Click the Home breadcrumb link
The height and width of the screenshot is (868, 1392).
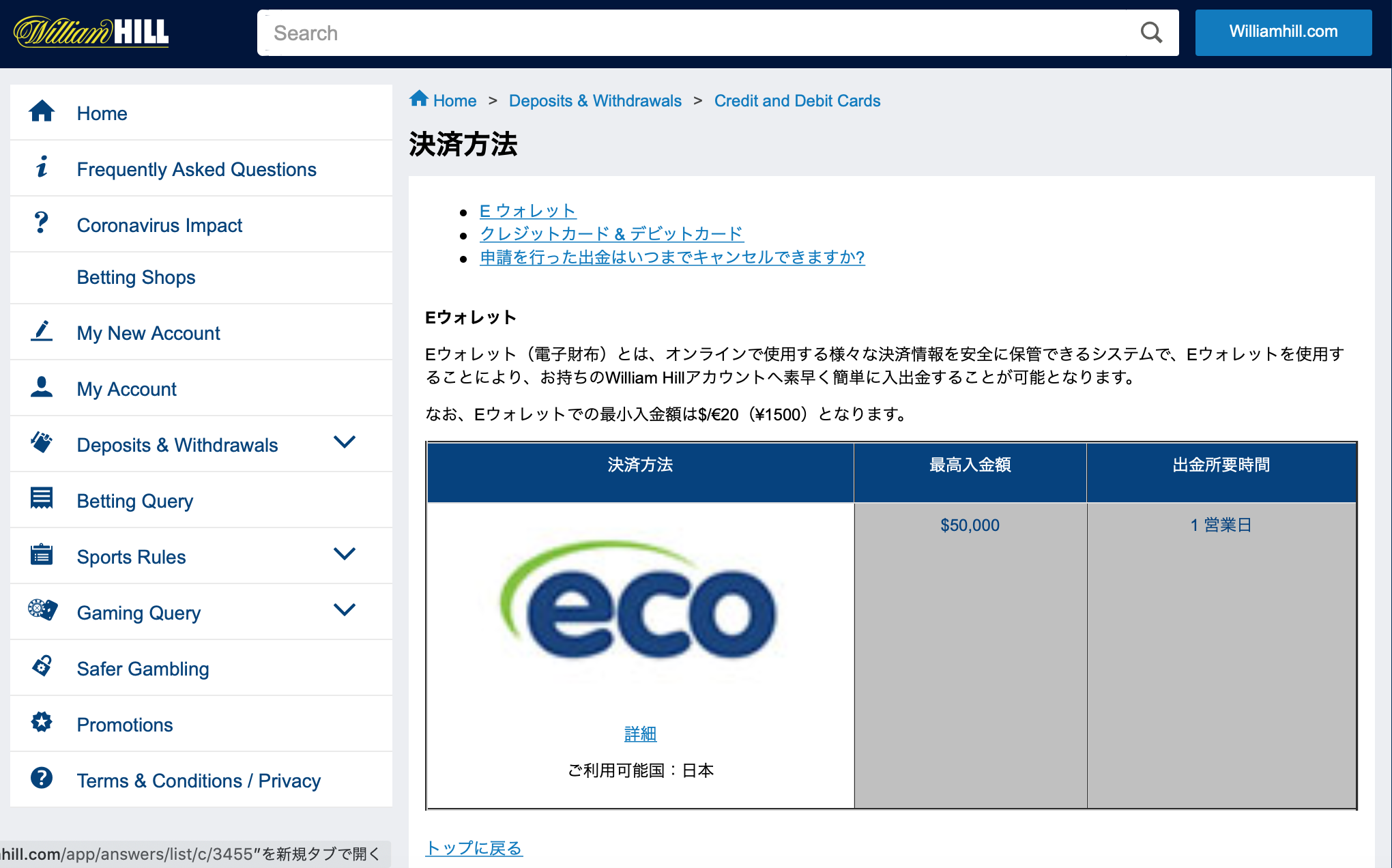point(454,101)
